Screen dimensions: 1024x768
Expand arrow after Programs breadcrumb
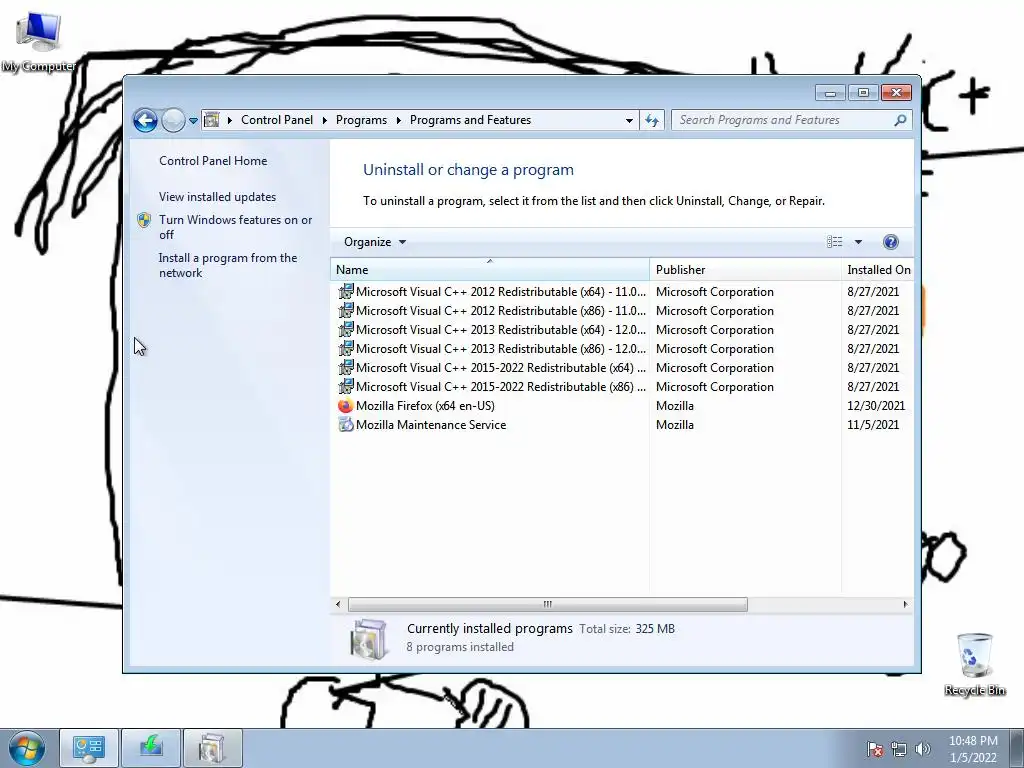(398, 120)
